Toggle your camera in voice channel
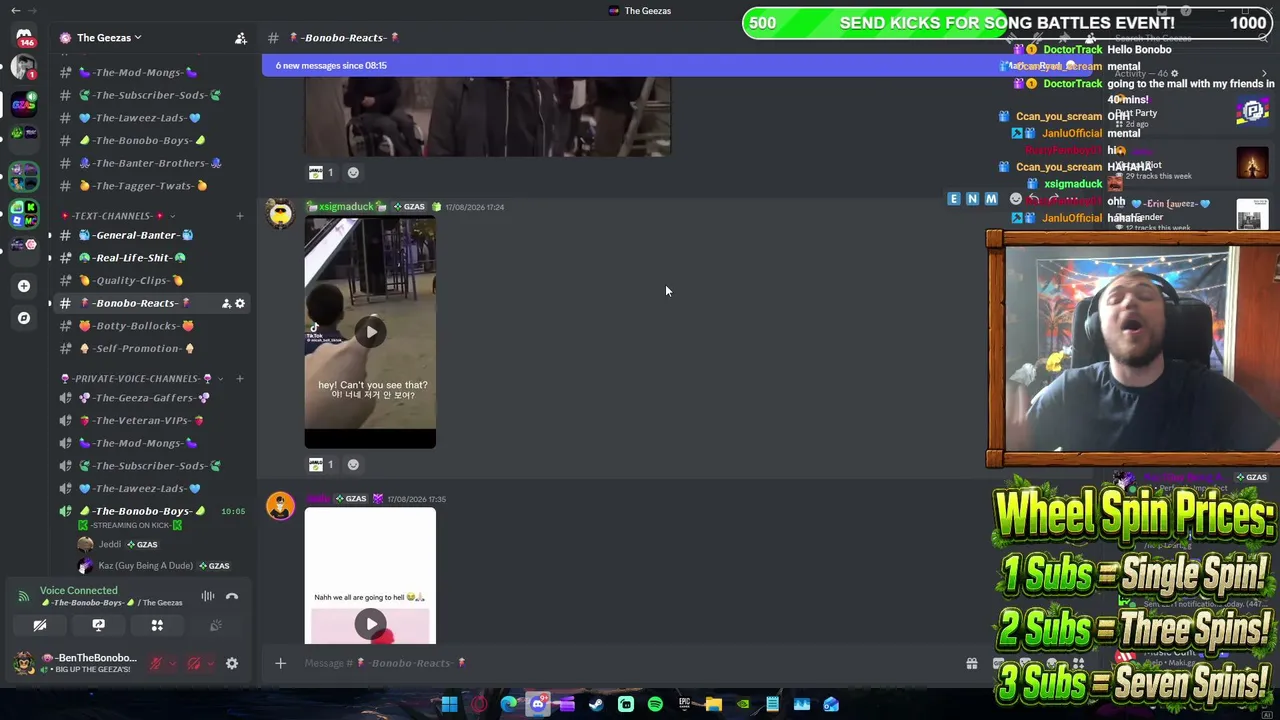This screenshot has width=1280, height=720. coord(40,625)
